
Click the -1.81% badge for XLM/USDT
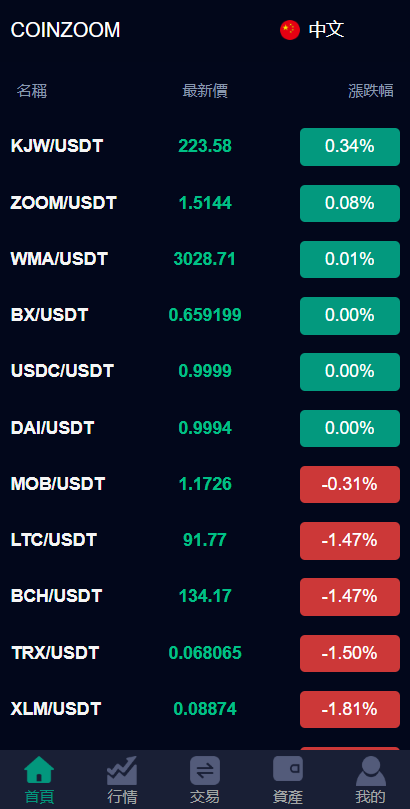(x=350, y=709)
